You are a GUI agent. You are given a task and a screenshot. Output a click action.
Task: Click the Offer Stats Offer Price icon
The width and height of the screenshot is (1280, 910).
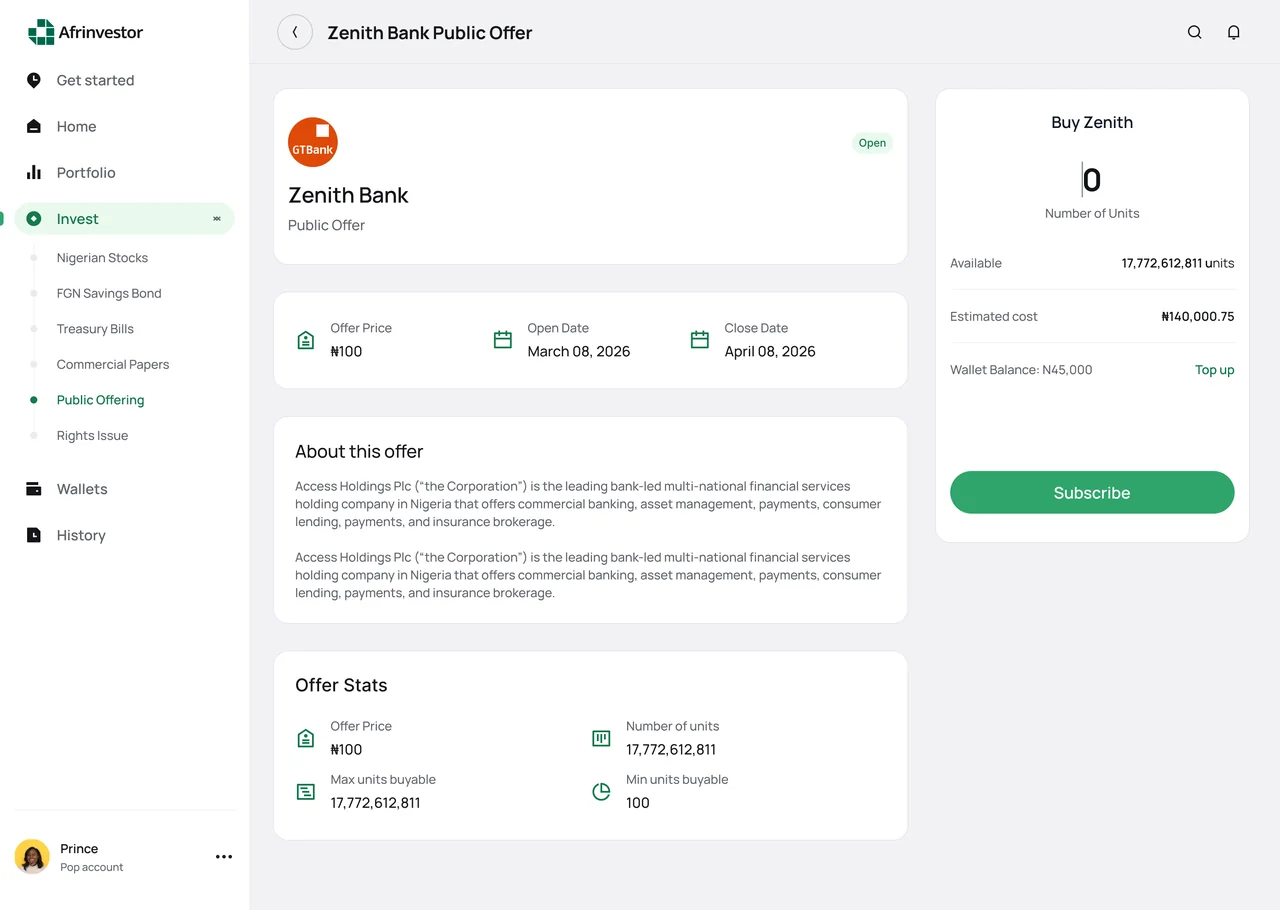click(306, 738)
